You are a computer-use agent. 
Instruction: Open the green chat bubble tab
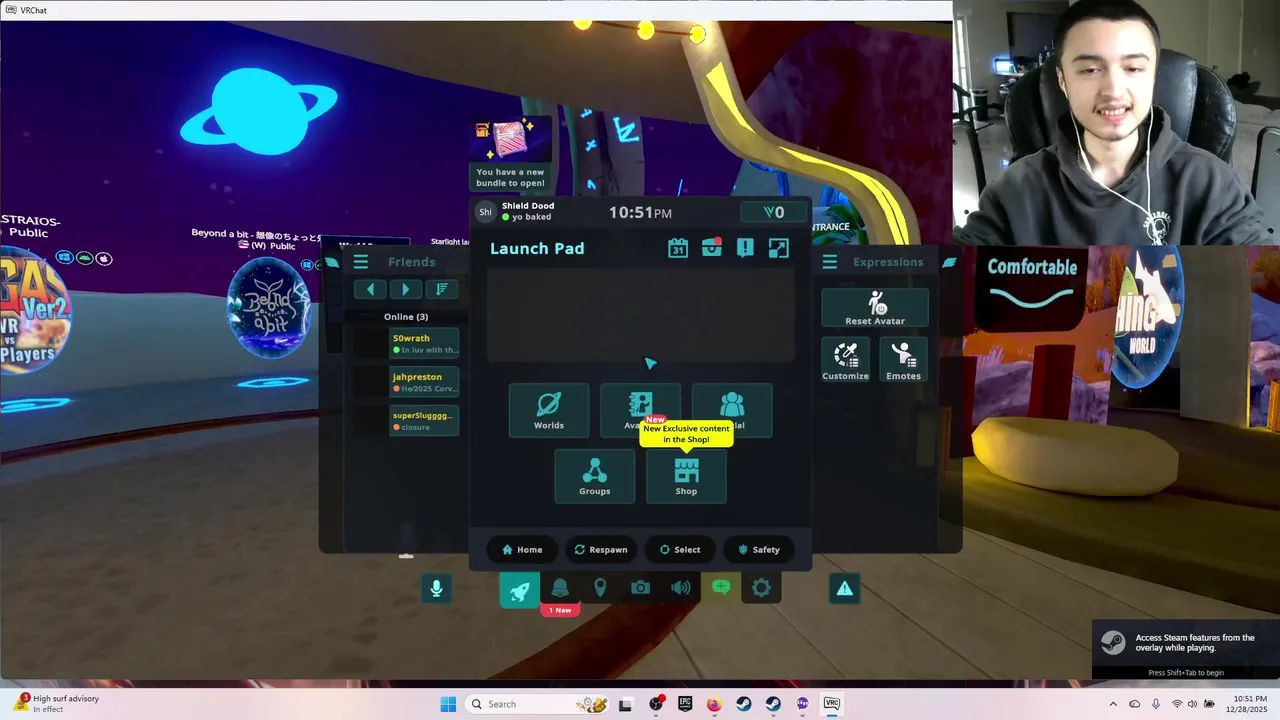tap(721, 588)
